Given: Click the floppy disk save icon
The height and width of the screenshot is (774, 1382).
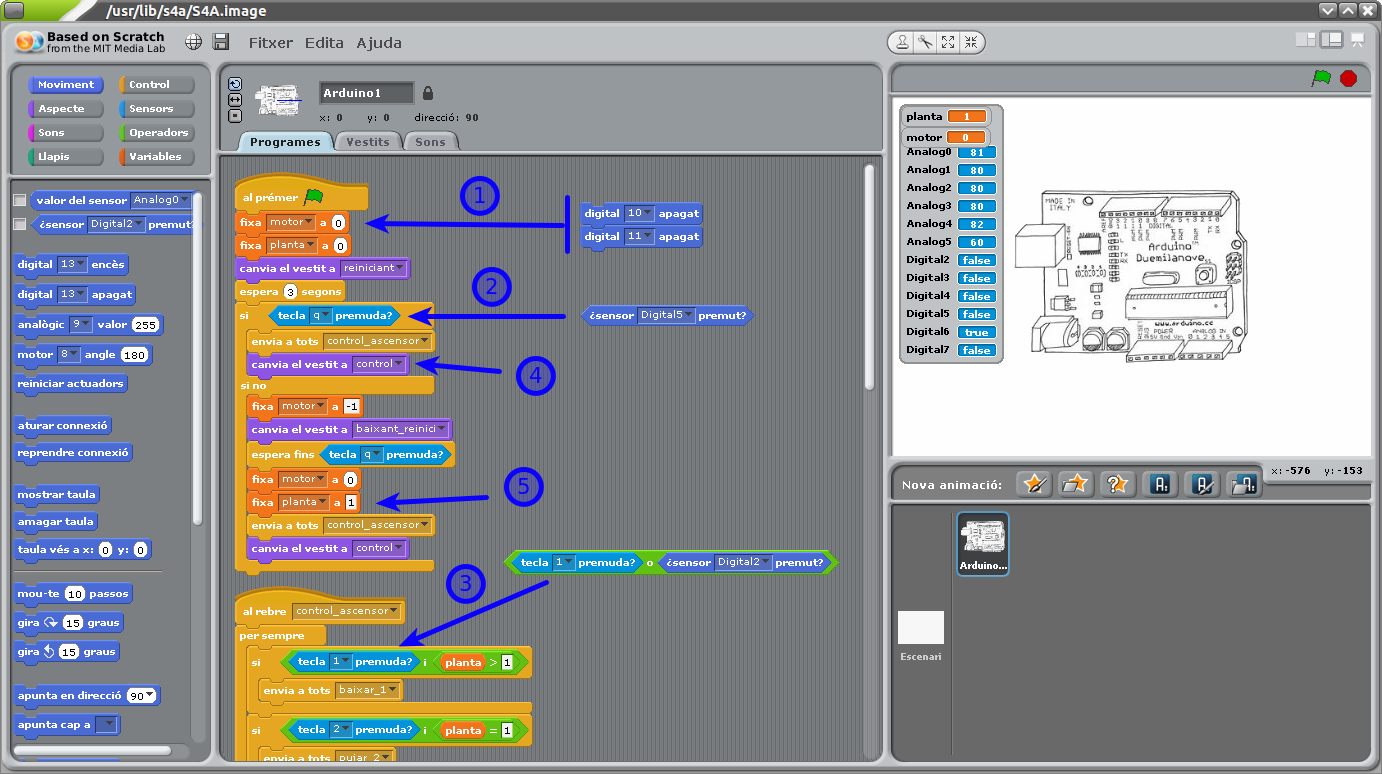Looking at the screenshot, I should point(221,42).
